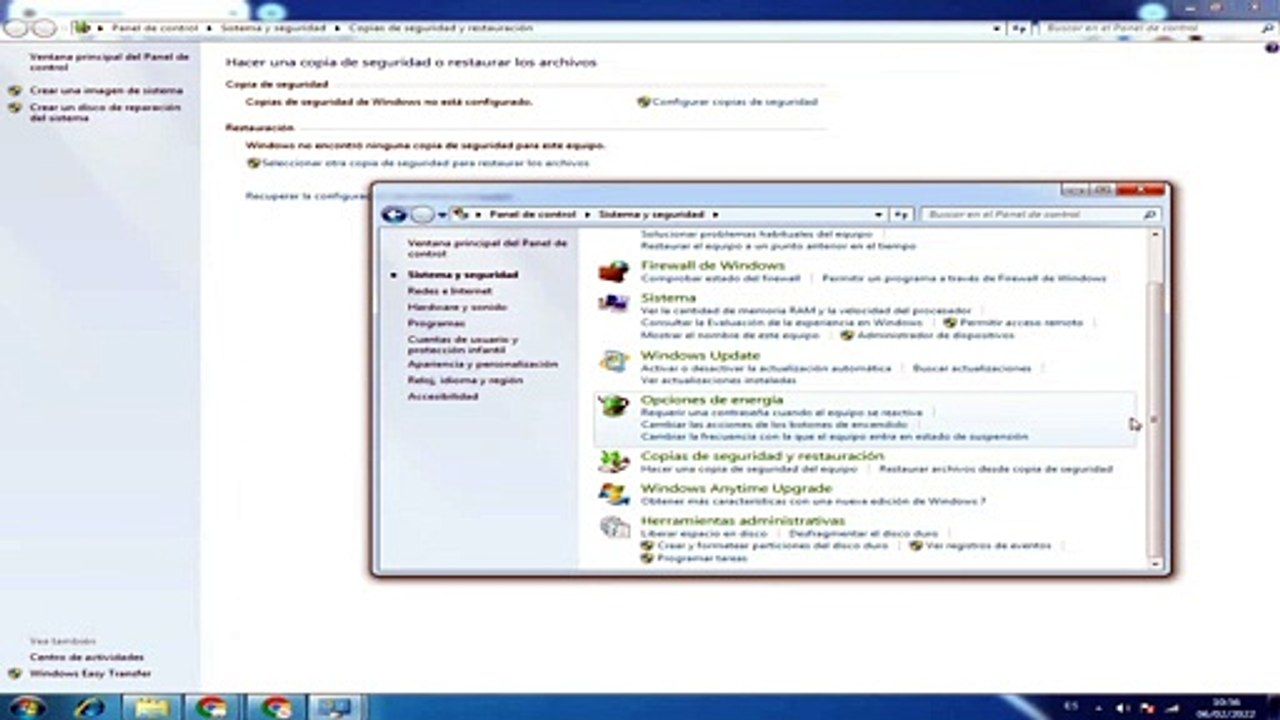Click shield icon beside Windows Easy Transfer

[x=15, y=674]
